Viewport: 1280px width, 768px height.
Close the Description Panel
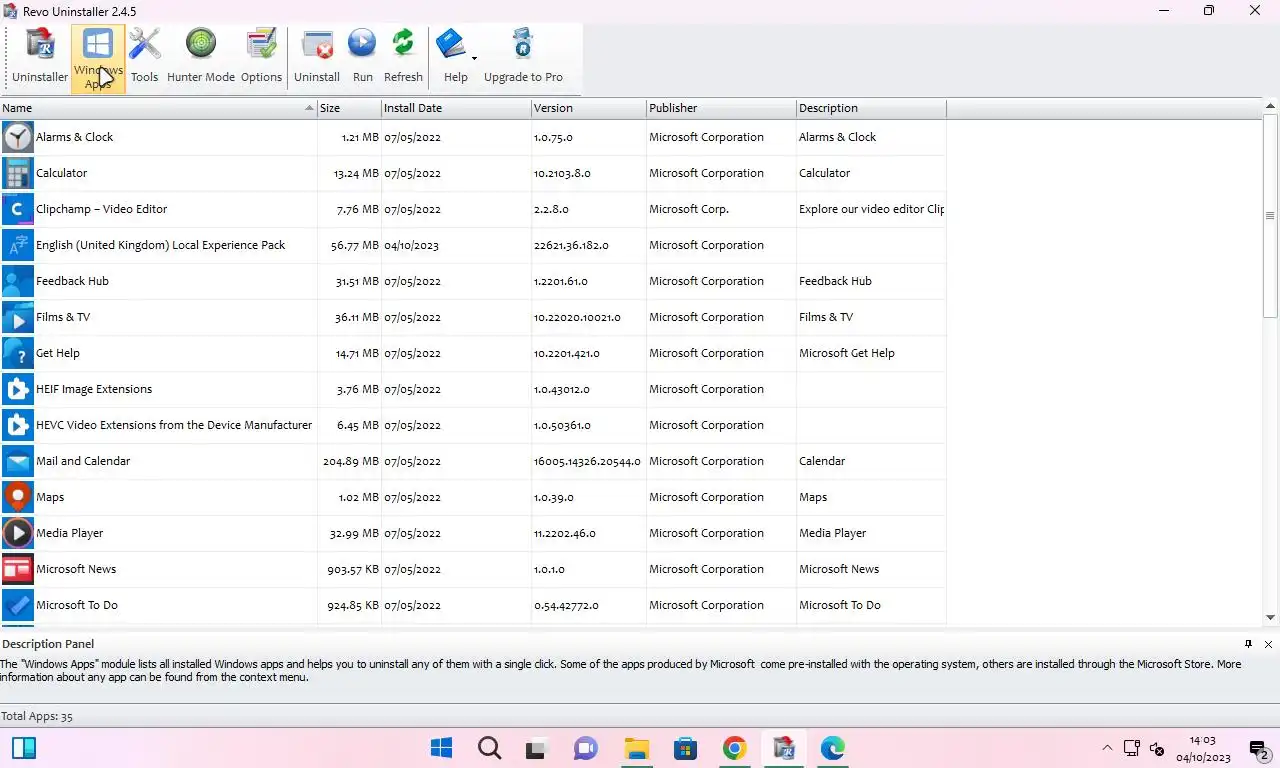pos(1268,644)
